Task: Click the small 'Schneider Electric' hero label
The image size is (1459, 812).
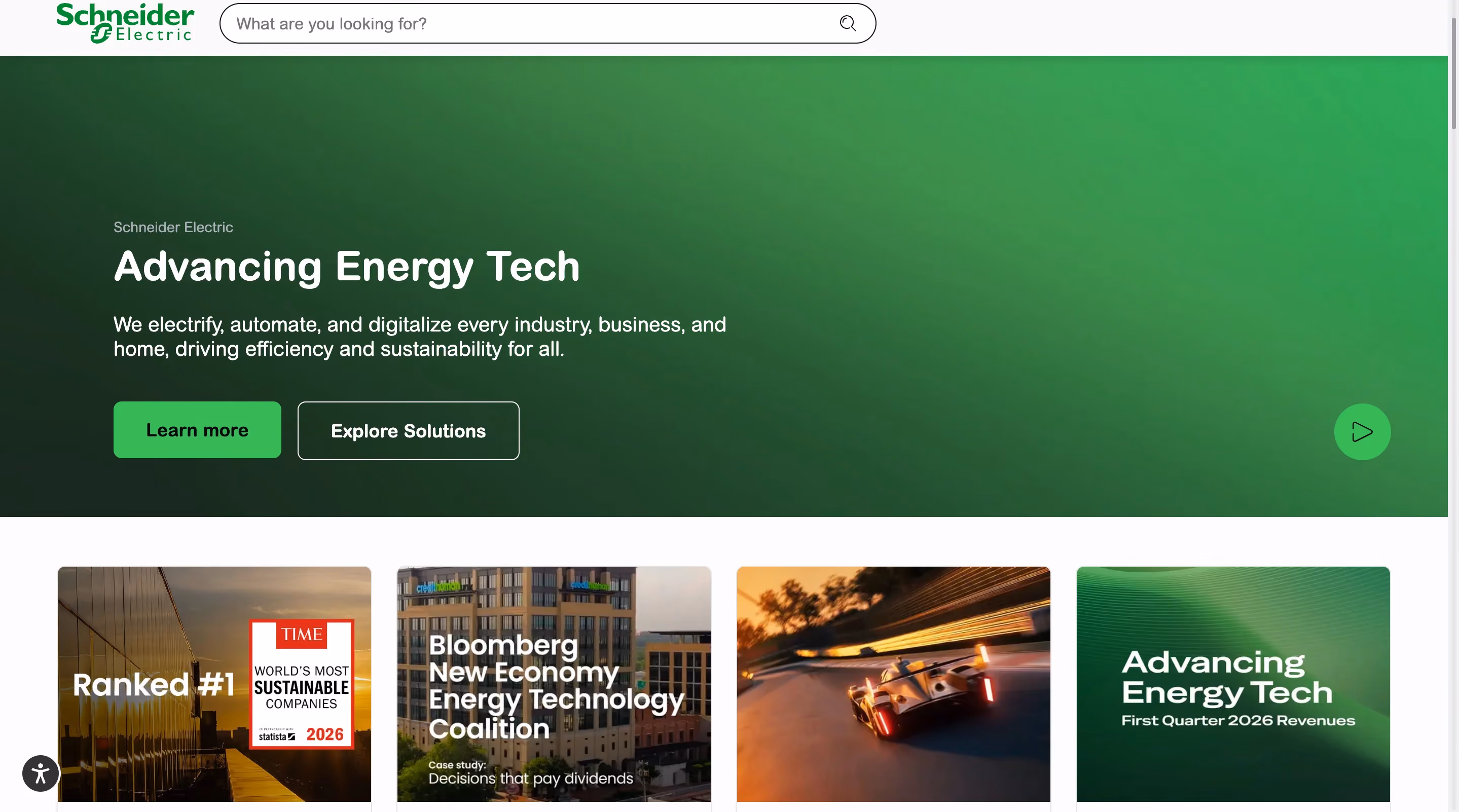Action: [x=173, y=227]
